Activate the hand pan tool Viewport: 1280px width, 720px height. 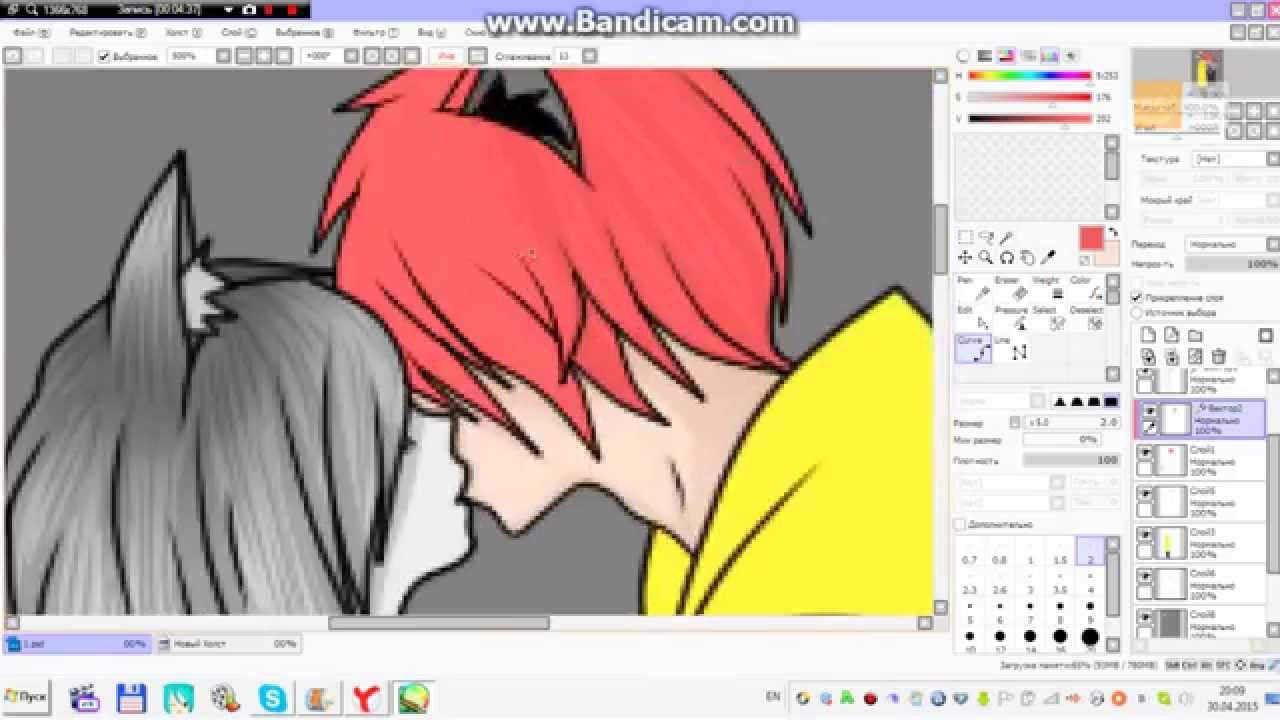click(1027, 258)
